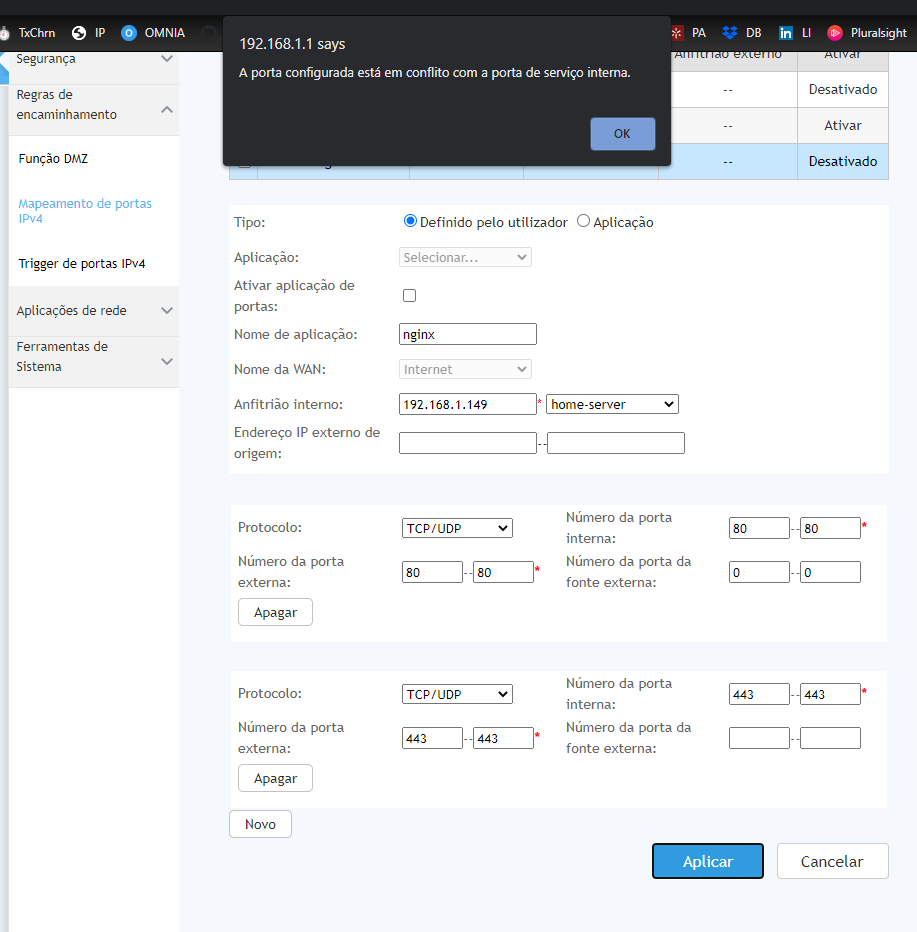Open the second TCP/UDP protocol dropdown
The height and width of the screenshot is (932, 917).
[457, 694]
